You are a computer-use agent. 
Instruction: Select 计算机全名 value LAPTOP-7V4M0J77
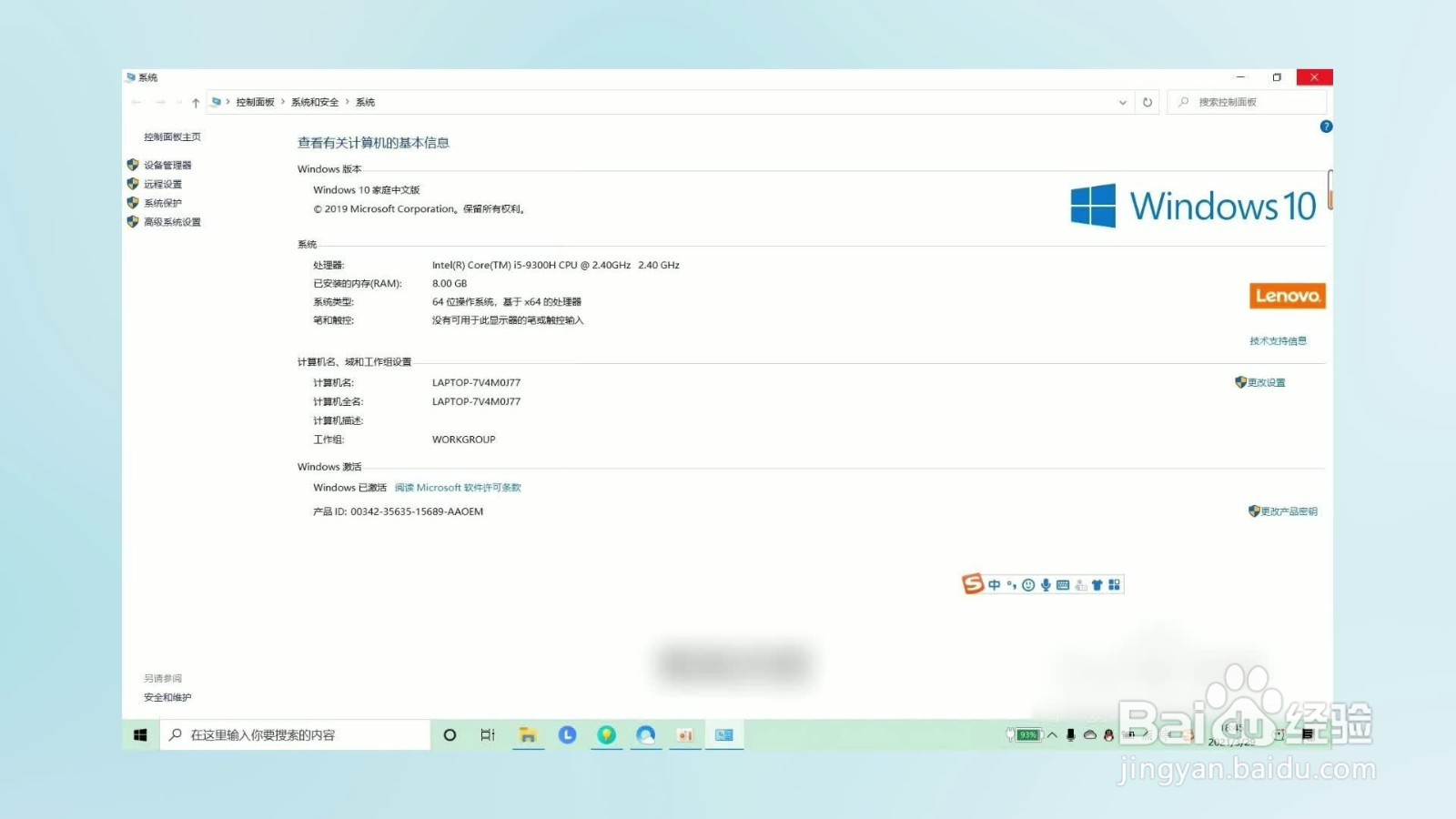pyautogui.click(x=476, y=401)
